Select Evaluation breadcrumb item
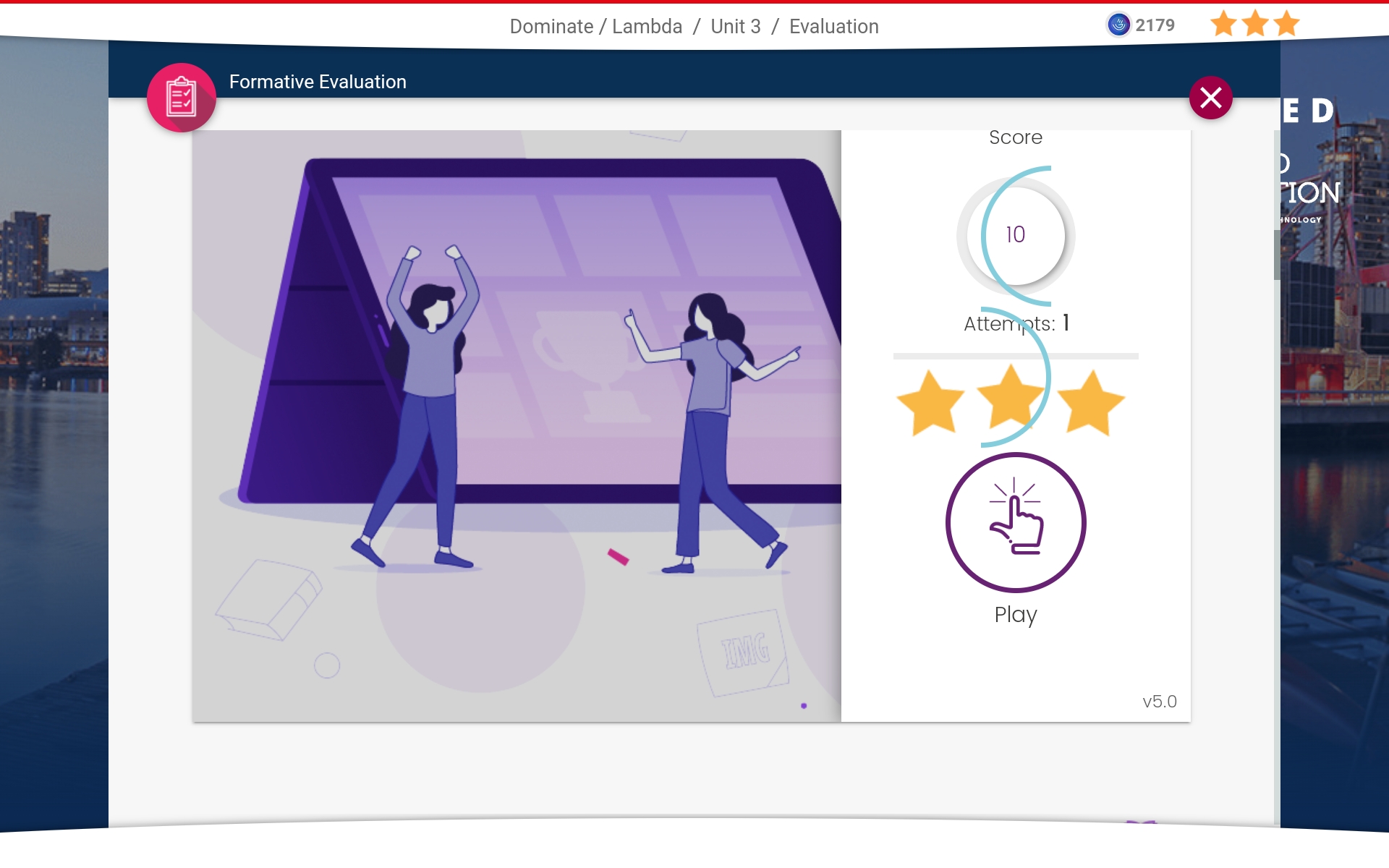This screenshot has width=1389, height=868. (833, 27)
